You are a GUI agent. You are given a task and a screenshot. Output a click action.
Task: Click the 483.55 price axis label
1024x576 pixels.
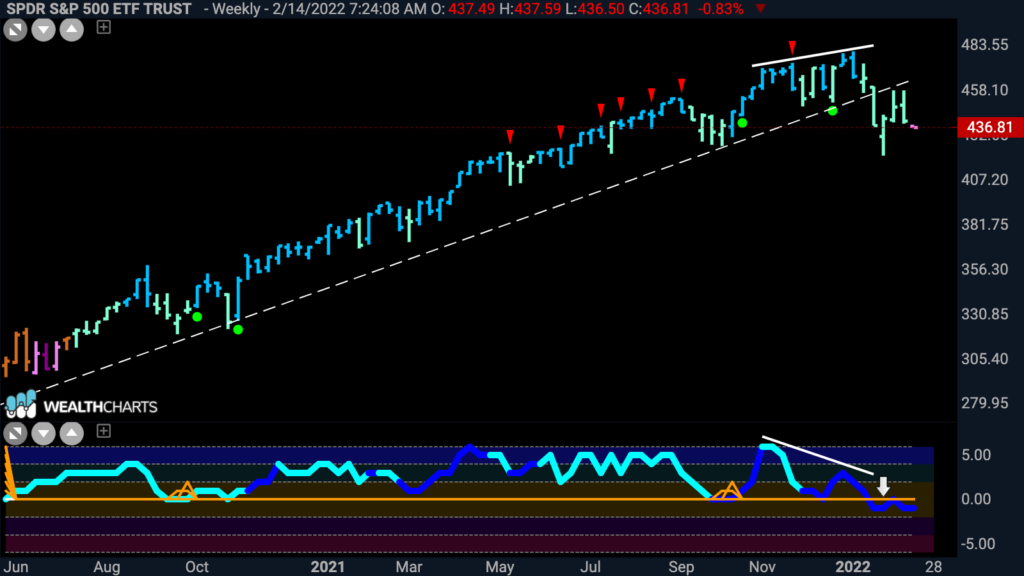click(x=984, y=44)
